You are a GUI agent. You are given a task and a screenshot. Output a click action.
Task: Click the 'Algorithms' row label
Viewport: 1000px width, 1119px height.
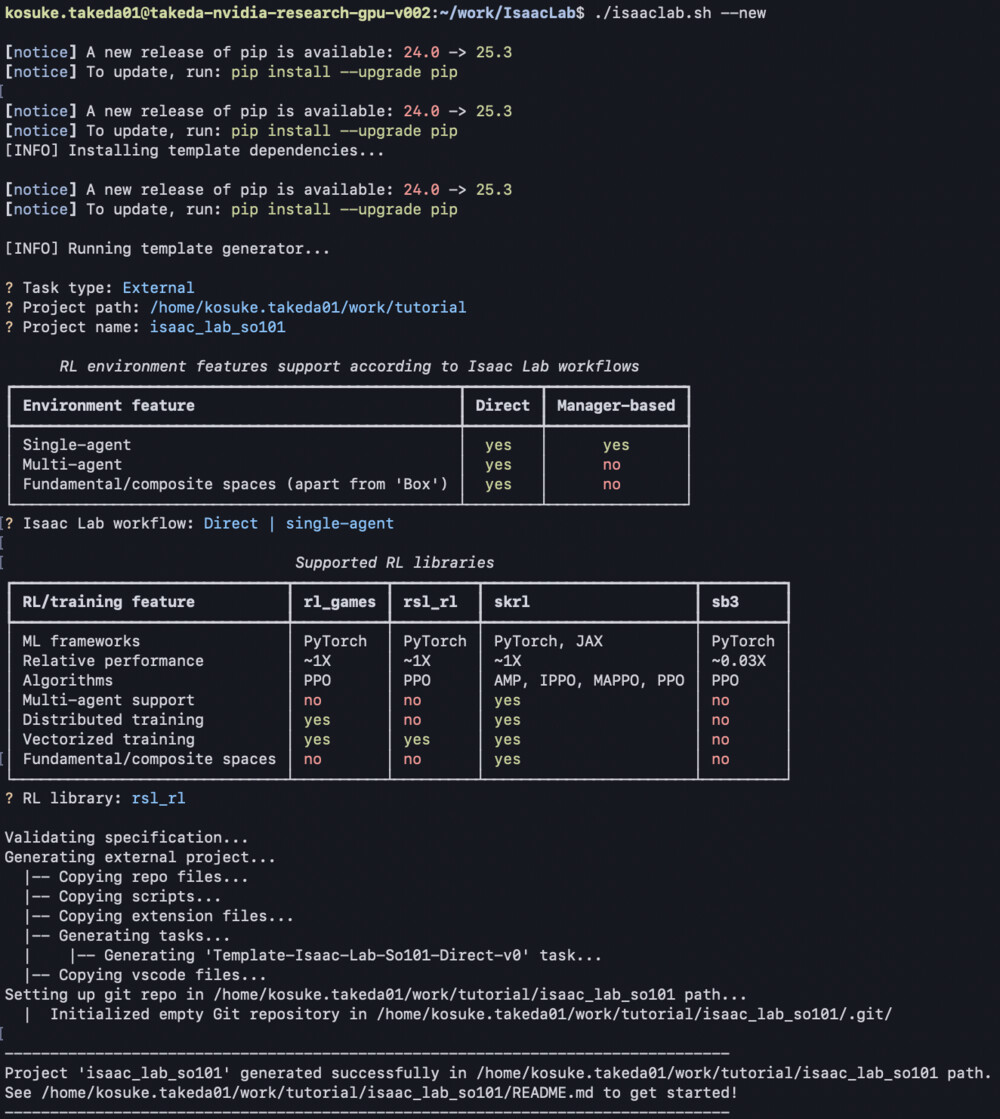coord(67,680)
